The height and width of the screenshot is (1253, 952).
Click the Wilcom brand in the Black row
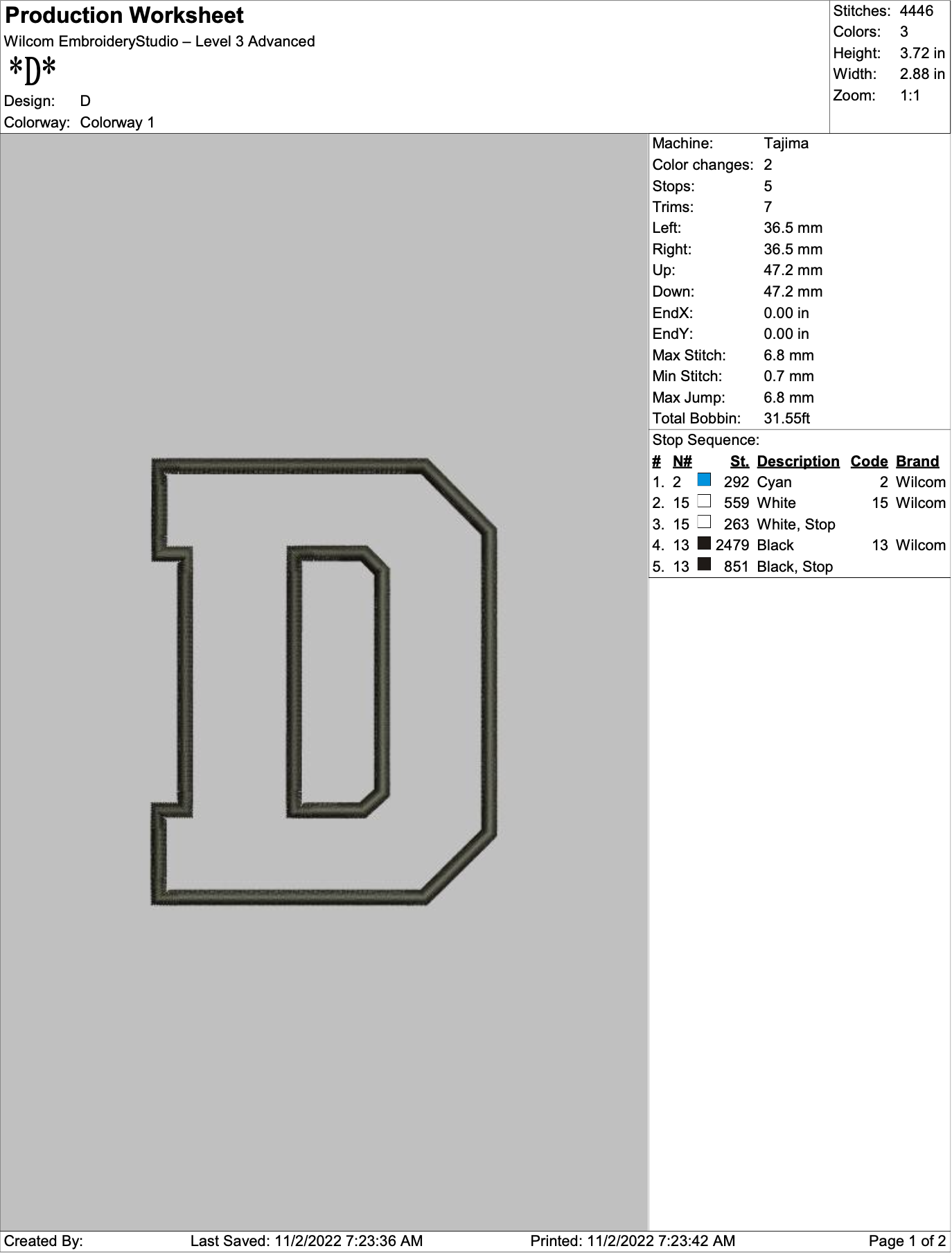(920, 545)
